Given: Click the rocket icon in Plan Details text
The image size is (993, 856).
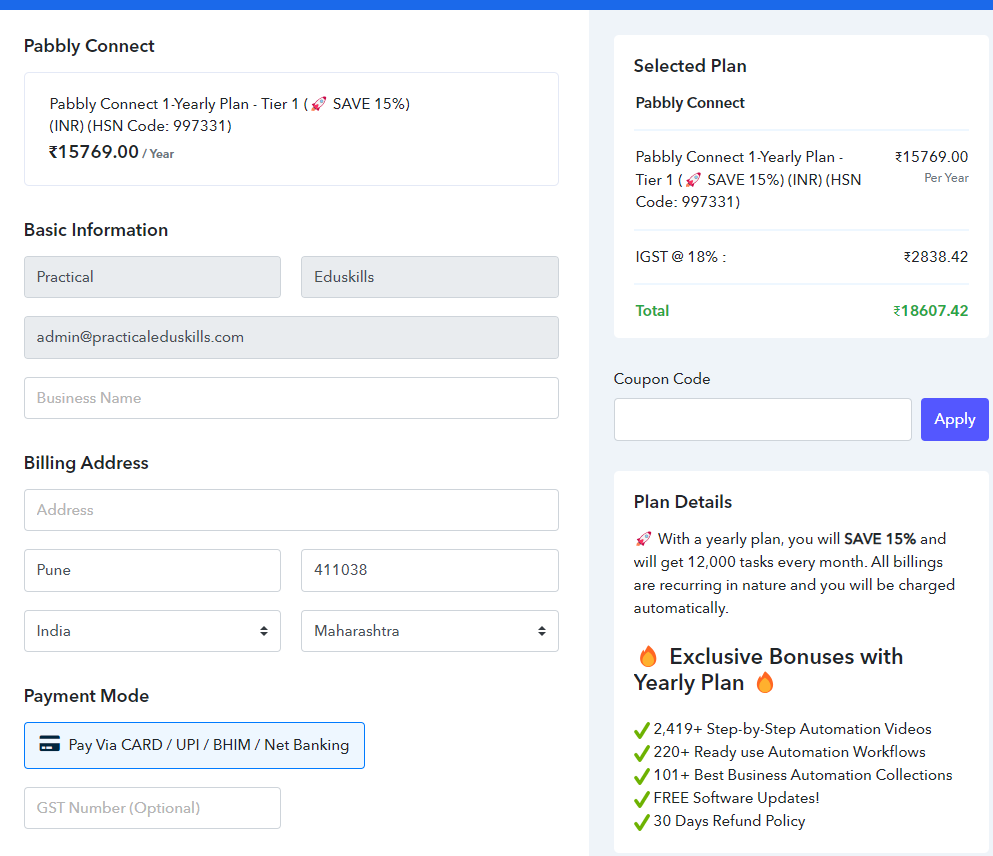Looking at the screenshot, I should pyautogui.click(x=643, y=539).
